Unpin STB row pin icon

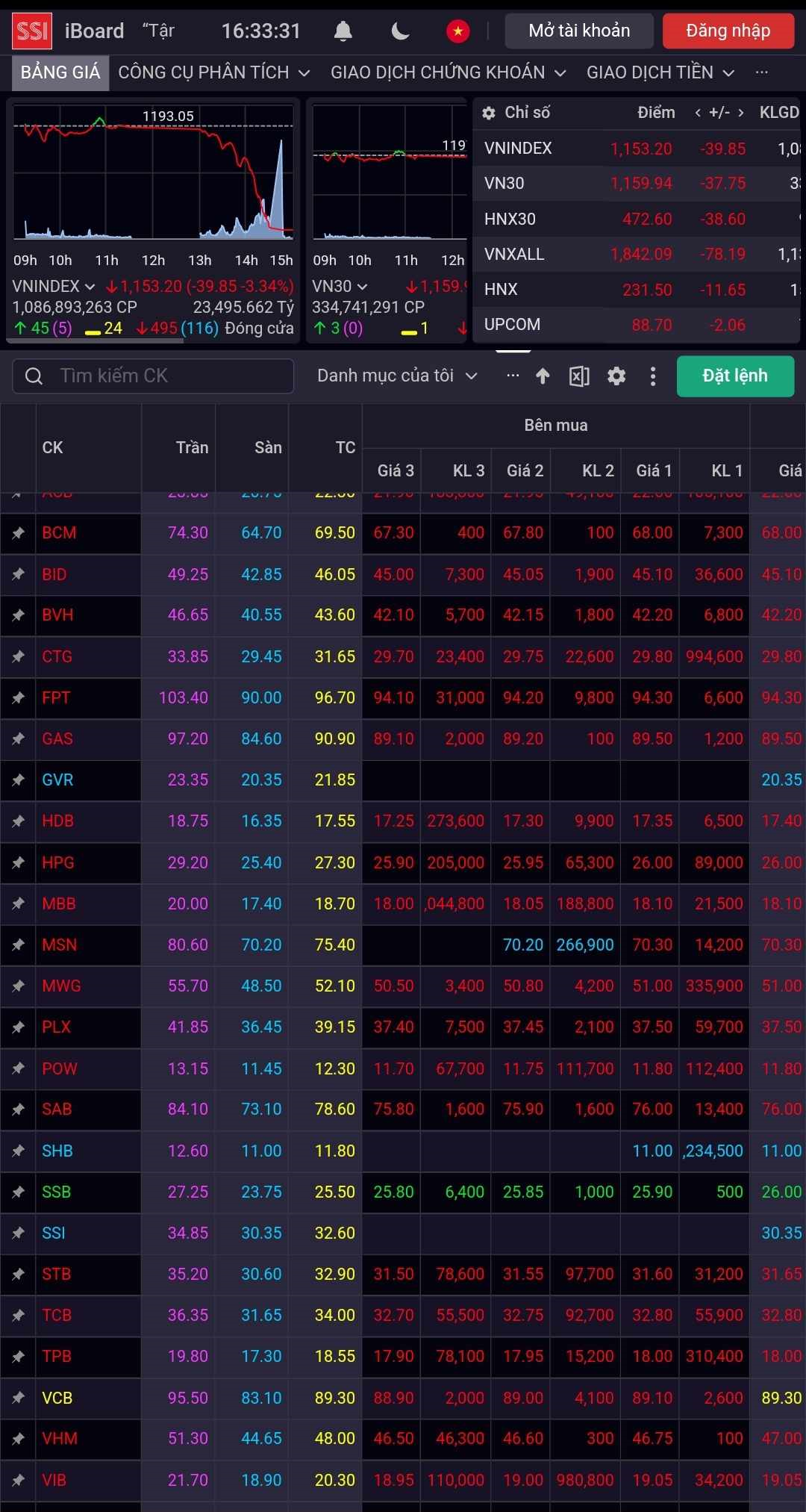point(18,1274)
